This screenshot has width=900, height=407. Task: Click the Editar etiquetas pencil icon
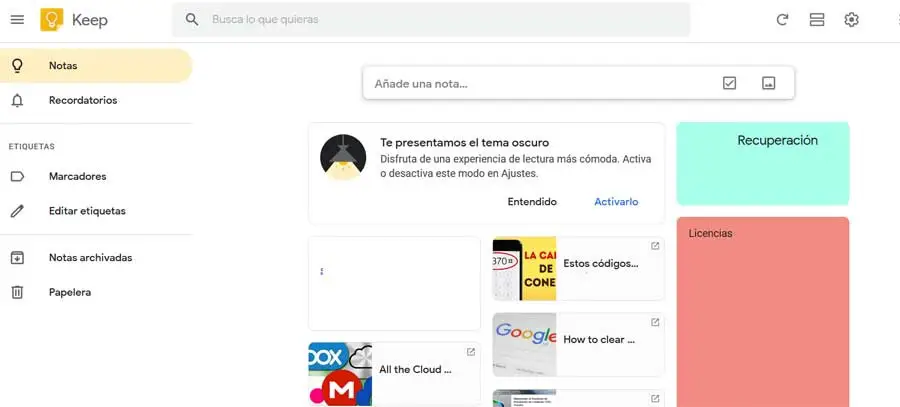click(17, 211)
